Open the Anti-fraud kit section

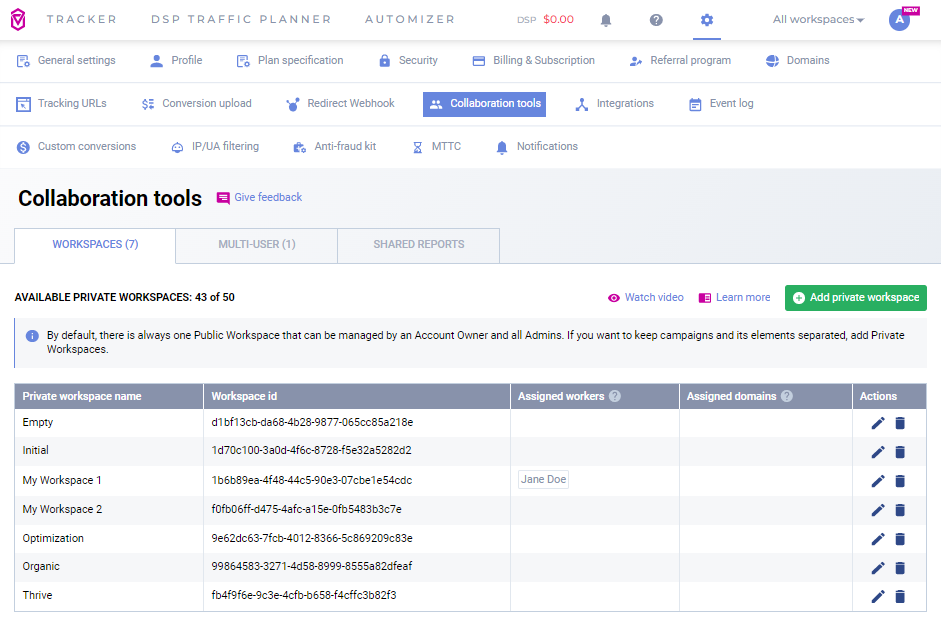coord(334,147)
